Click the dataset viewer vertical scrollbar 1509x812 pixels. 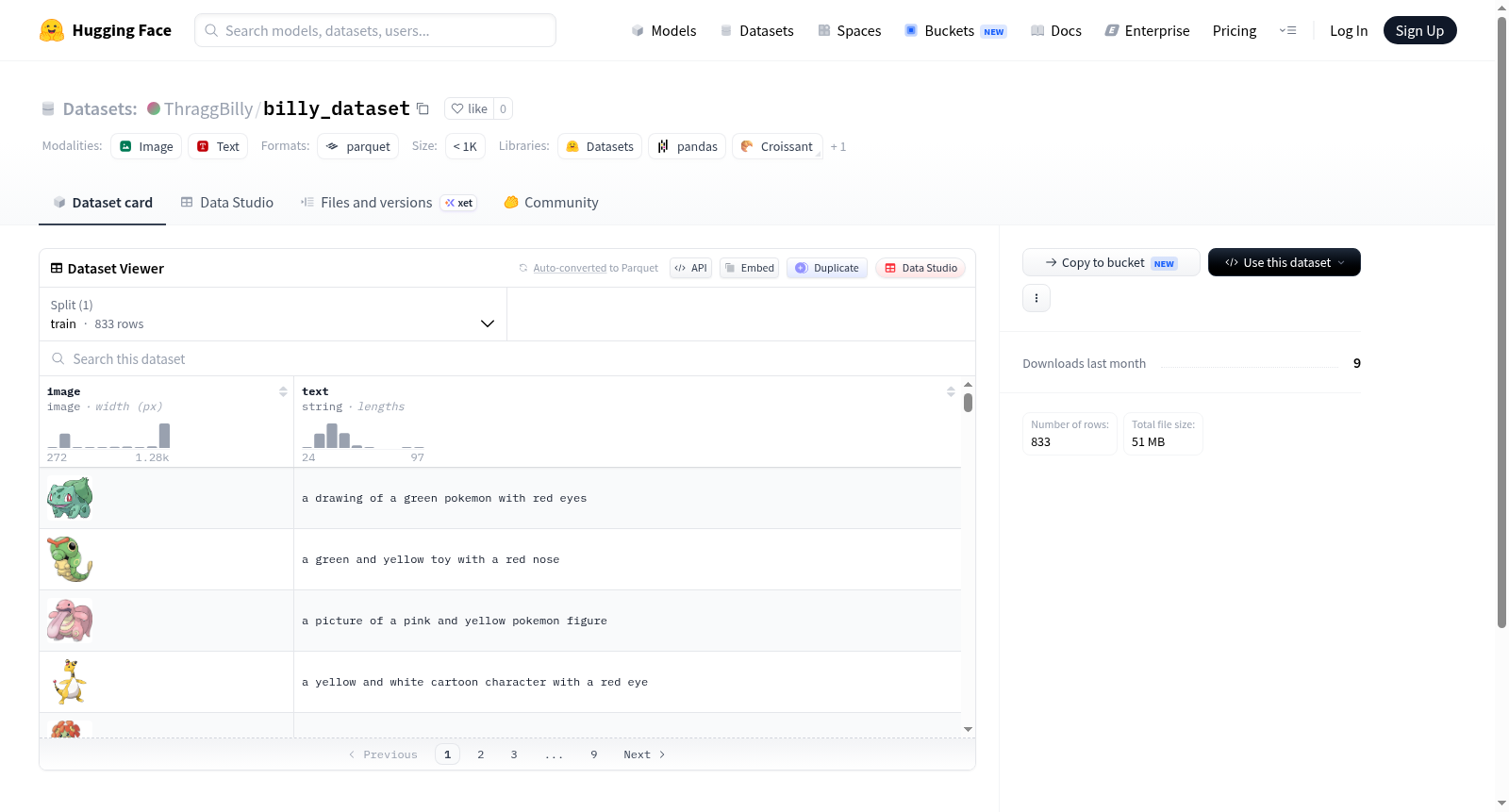pyautogui.click(x=968, y=404)
